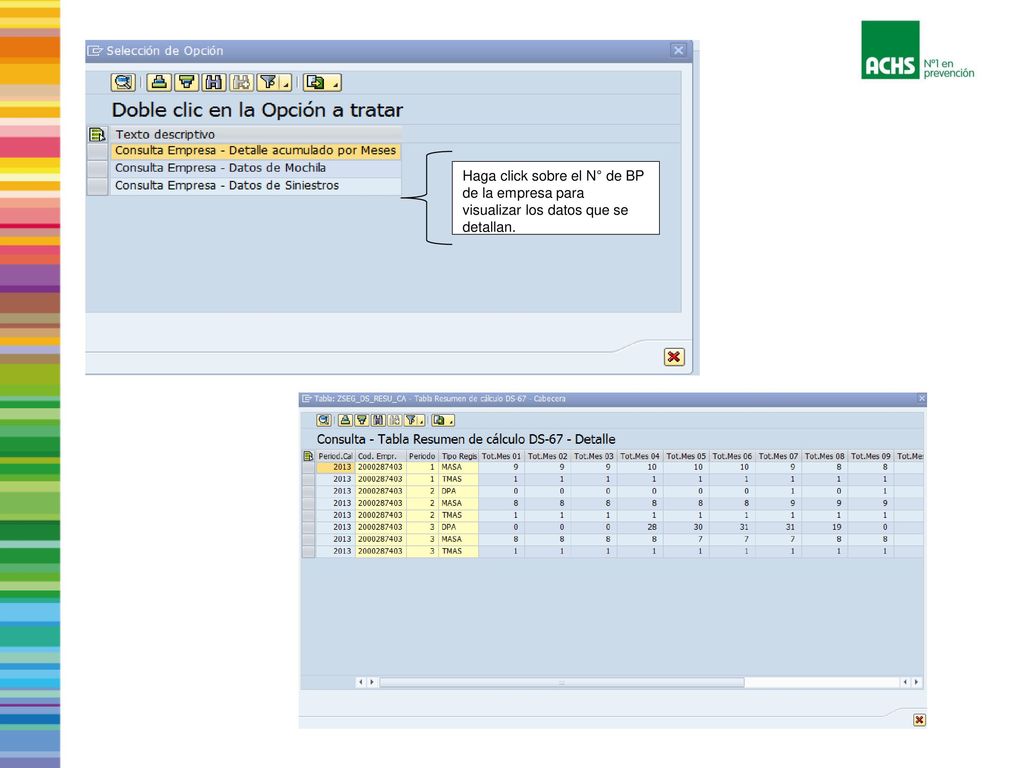Select 'Consulta Empresa - Detalle acumulado por Meses' row

pyautogui.click(x=255, y=151)
